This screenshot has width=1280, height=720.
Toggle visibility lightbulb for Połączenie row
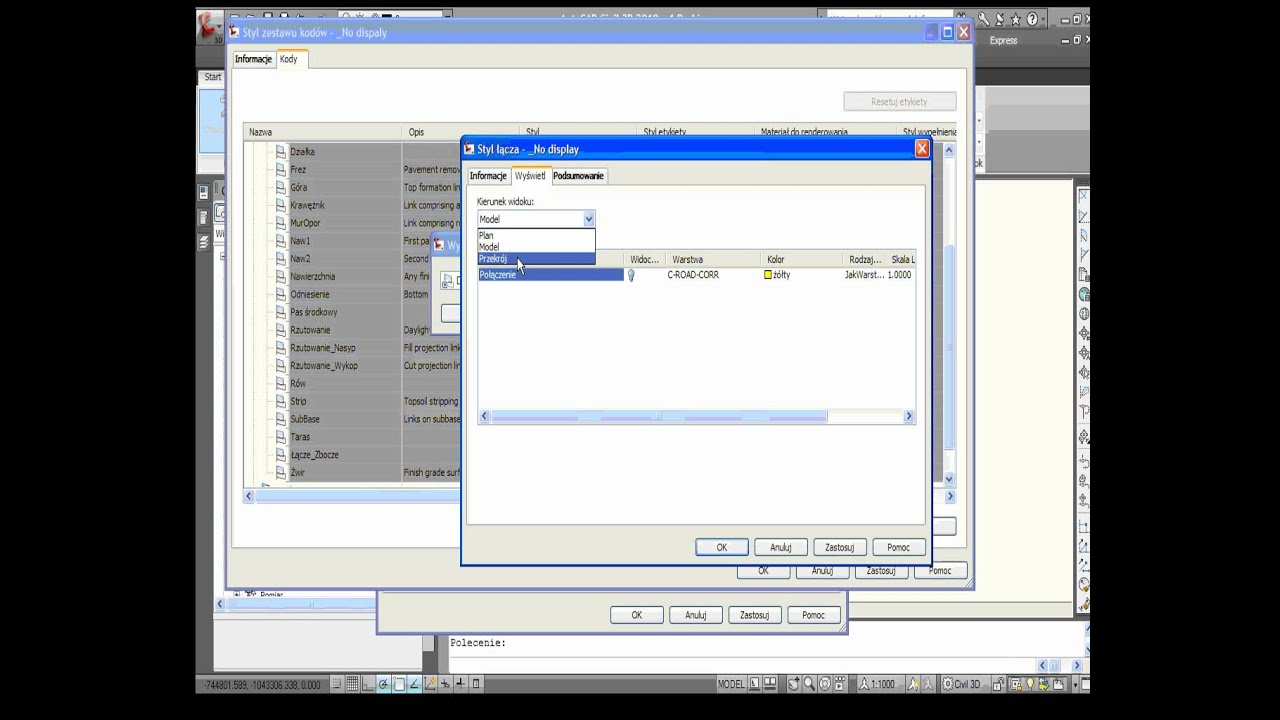[631, 275]
